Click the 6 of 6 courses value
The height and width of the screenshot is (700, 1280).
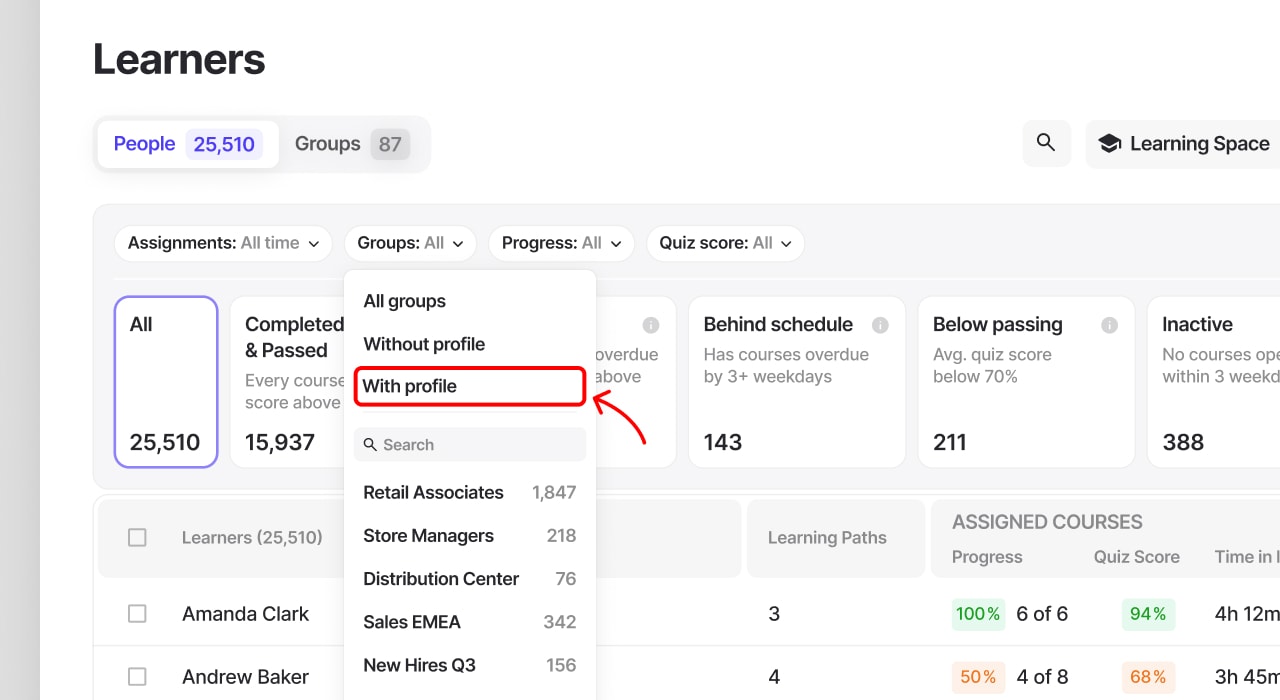point(1042,614)
